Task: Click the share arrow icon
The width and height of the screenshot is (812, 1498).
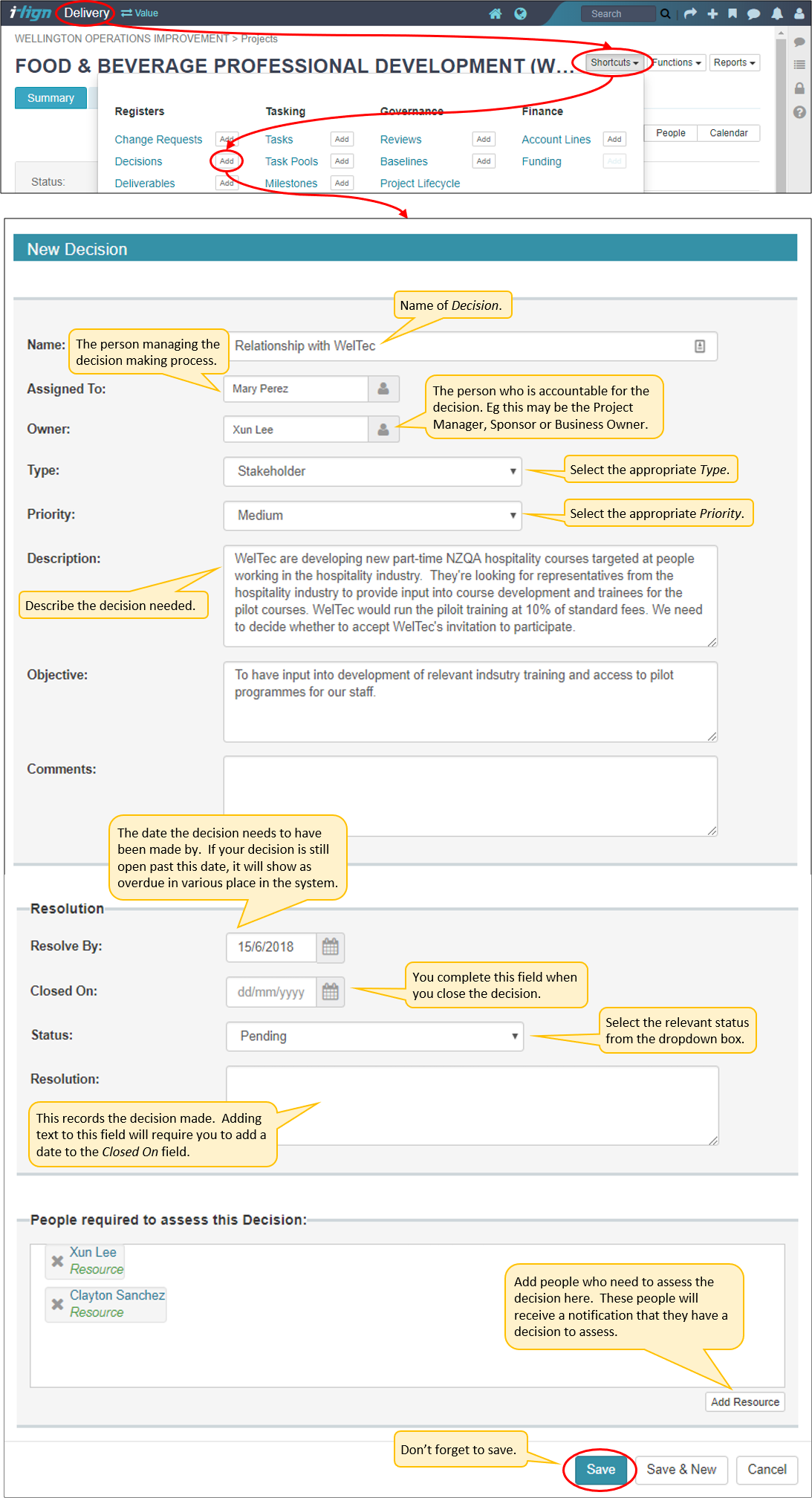Action: pos(690,13)
